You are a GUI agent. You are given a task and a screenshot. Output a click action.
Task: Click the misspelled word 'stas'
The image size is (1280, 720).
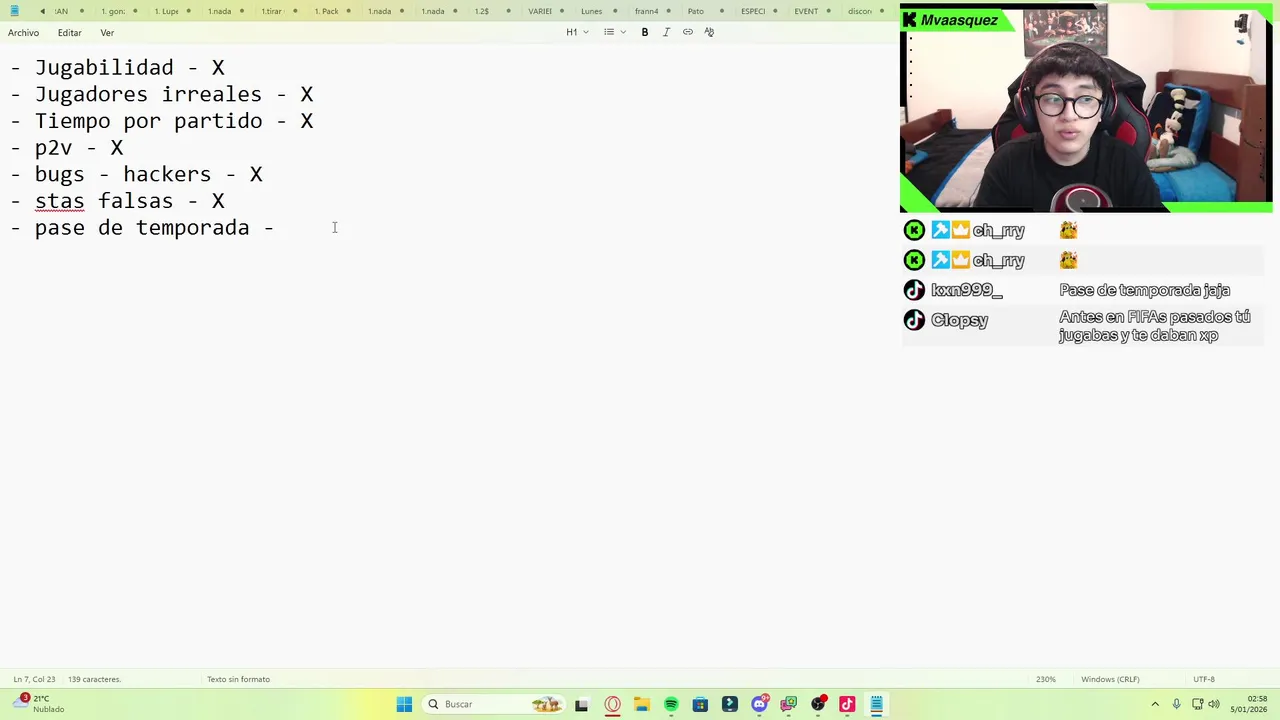(x=60, y=201)
